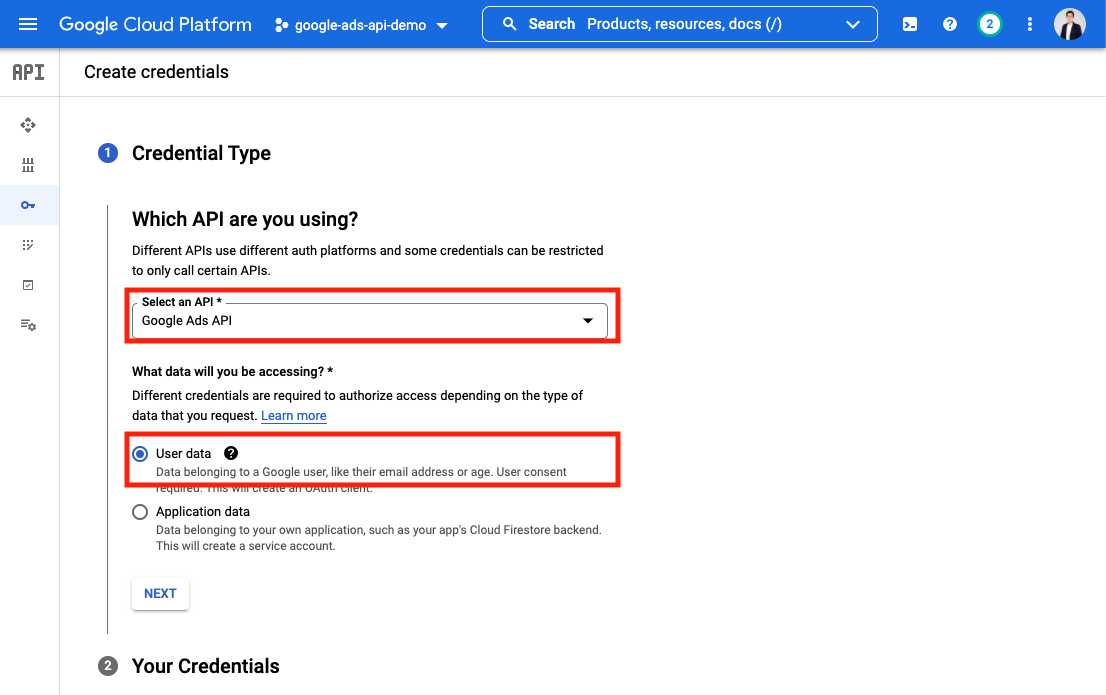Open Domain verification sidebar icon
Viewport: 1106px width, 695px height.
[x=28, y=285]
